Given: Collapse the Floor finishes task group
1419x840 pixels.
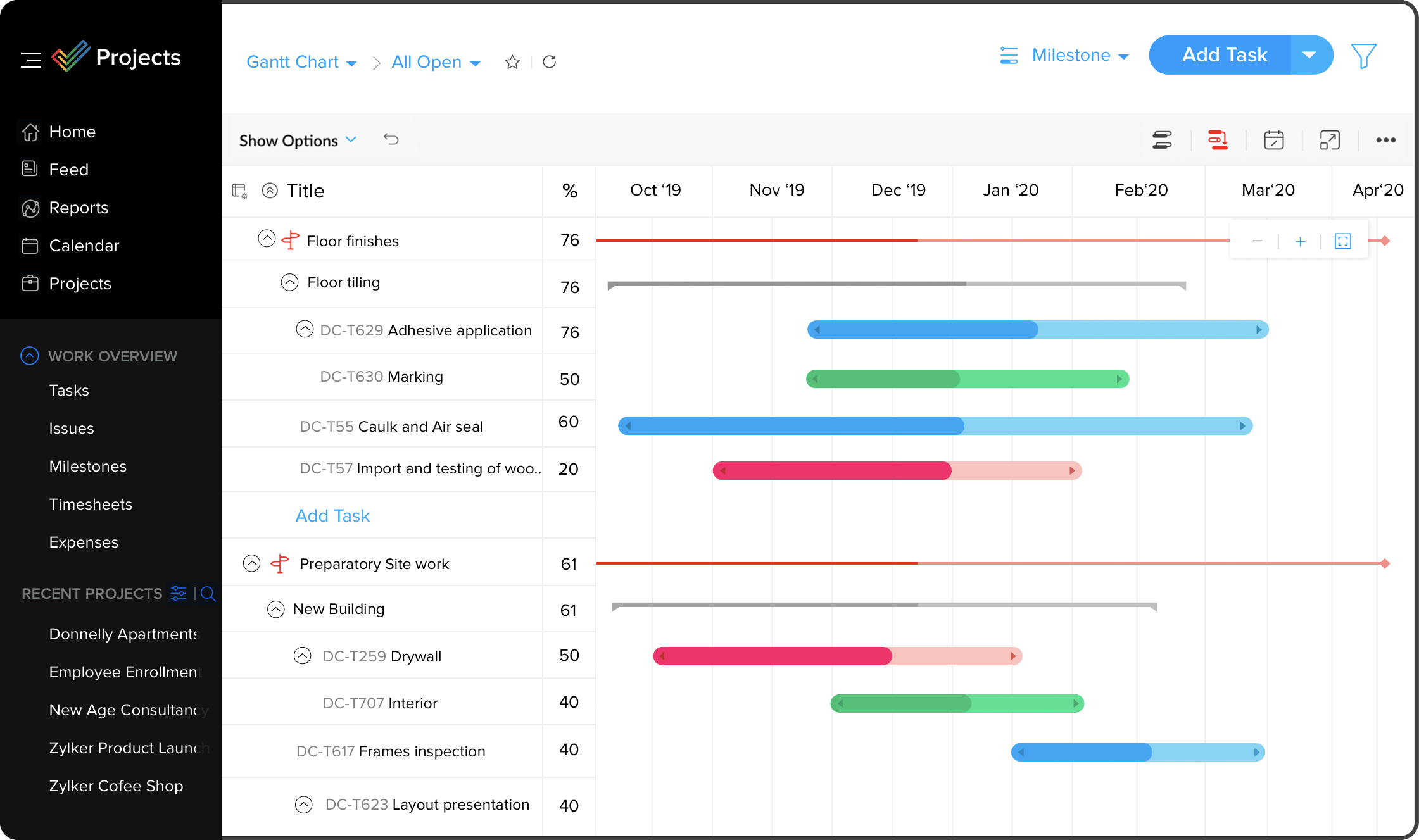Looking at the screenshot, I should click(x=266, y=240).
